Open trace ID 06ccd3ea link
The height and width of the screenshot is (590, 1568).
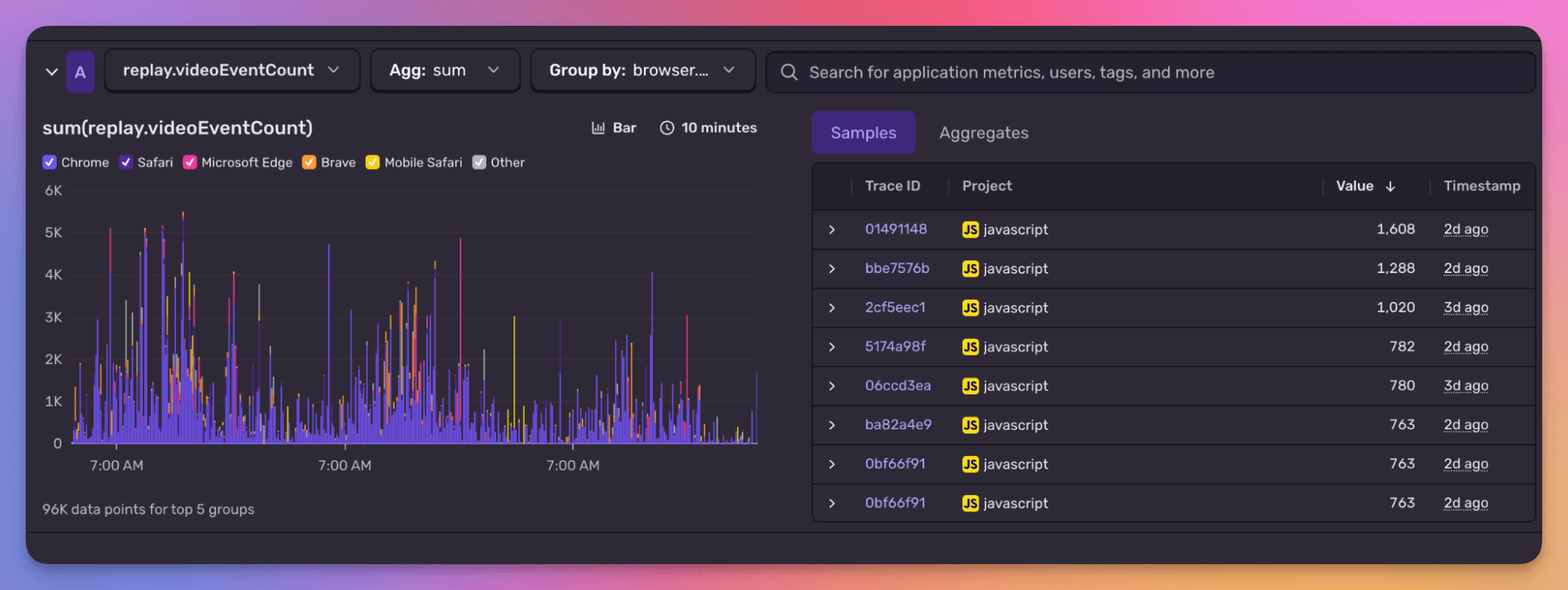click(898, 385)
